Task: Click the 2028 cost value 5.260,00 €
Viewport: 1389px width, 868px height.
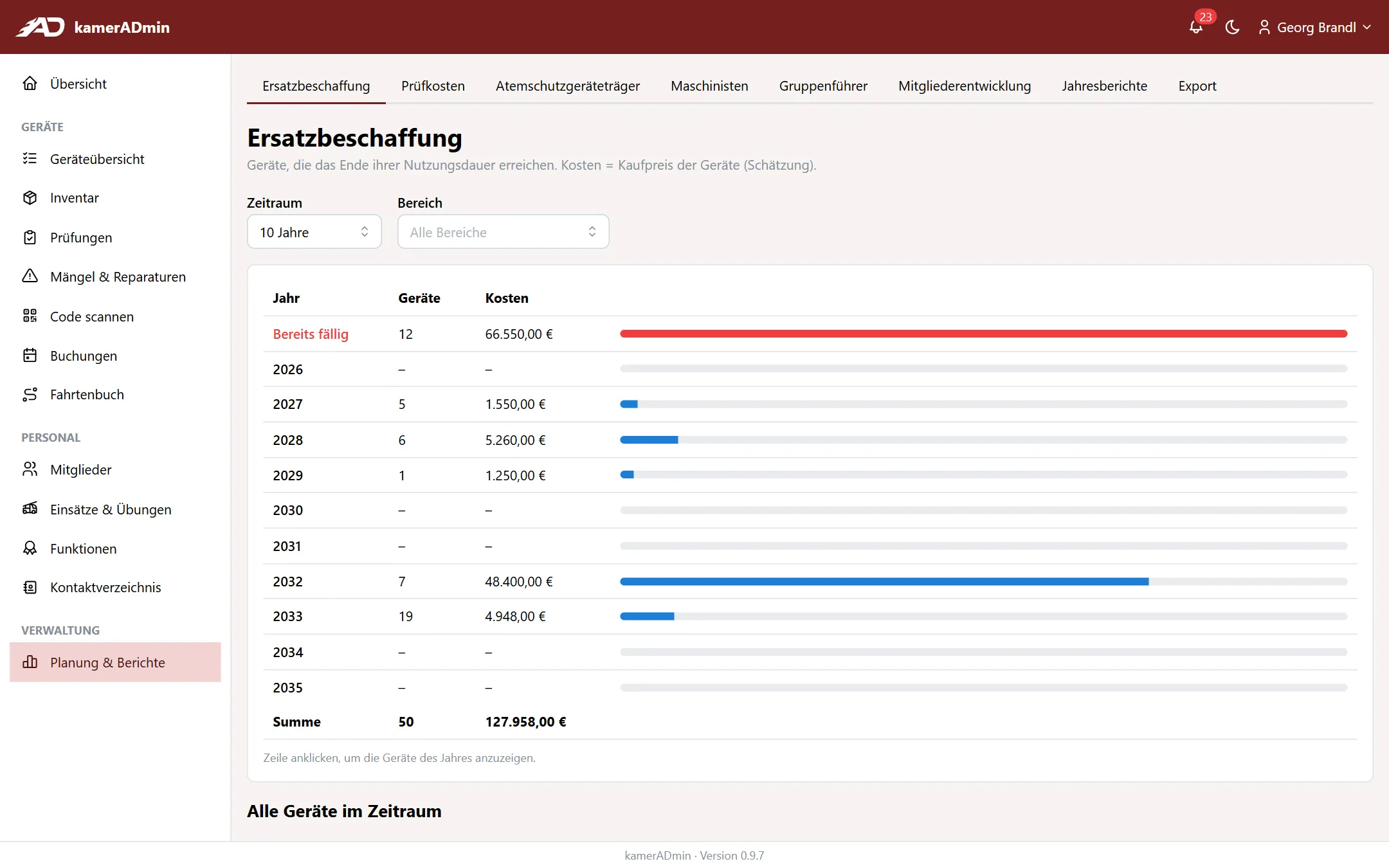Action: tap(515, 440)
